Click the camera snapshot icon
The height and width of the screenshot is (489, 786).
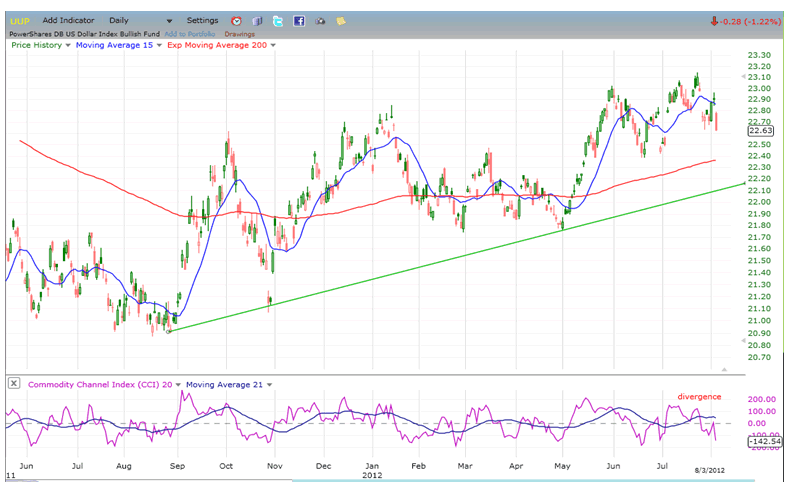319,20
